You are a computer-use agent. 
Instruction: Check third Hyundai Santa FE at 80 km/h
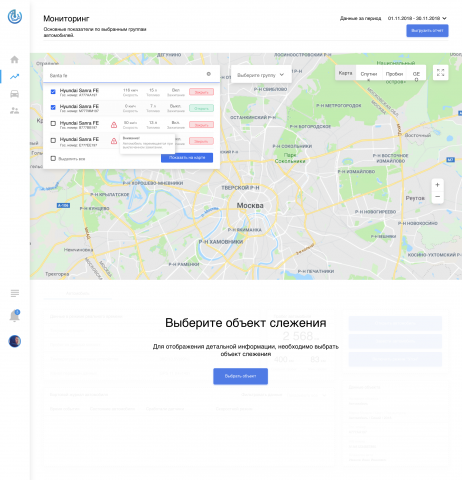[x=53, y=124]
